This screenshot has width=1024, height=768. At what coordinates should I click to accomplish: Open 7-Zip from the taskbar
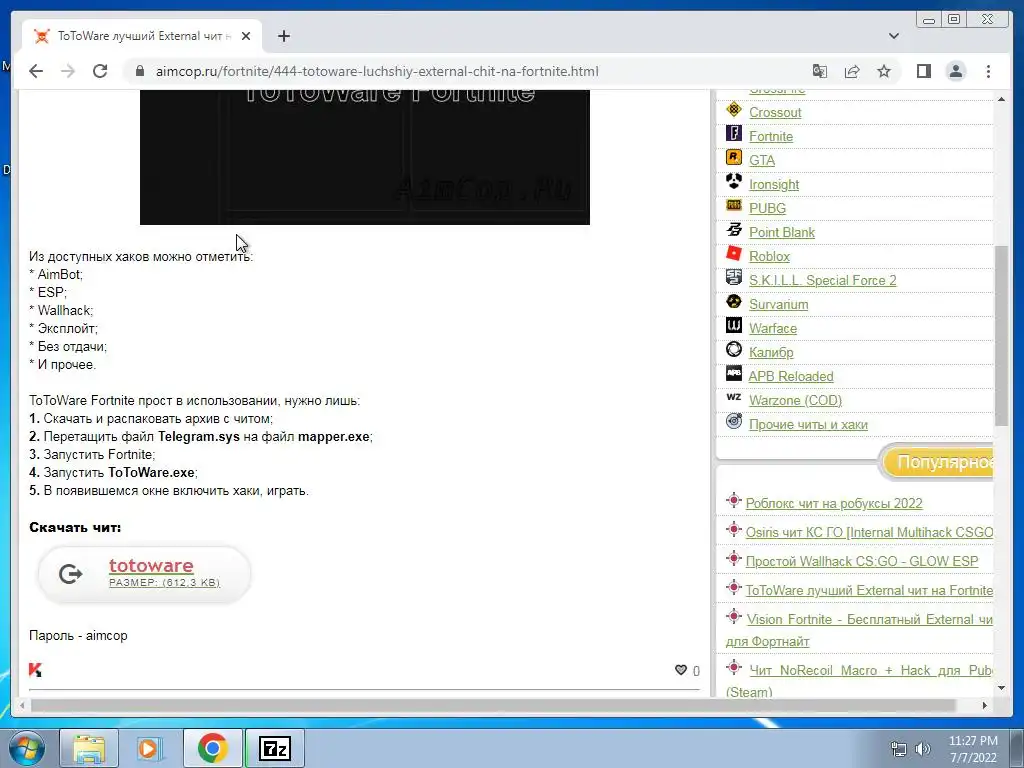point(274,748)
